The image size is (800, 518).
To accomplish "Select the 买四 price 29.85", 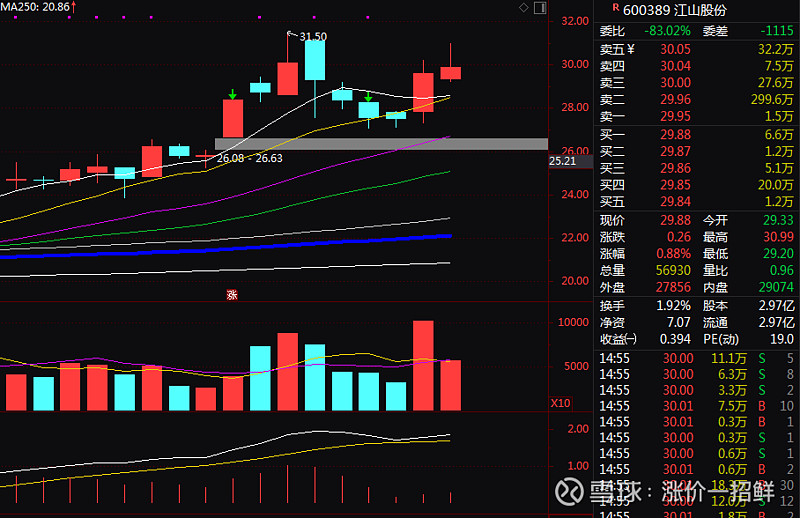I will tap(676, 185).
